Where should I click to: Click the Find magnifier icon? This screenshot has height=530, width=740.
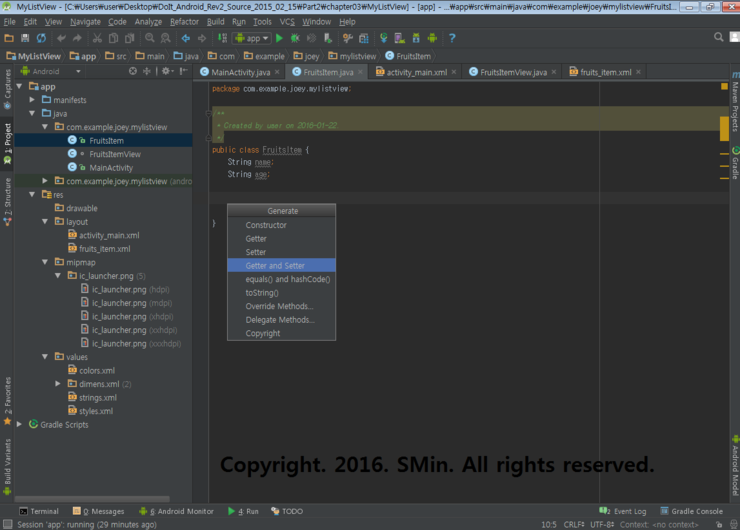[x=150, y=38]
